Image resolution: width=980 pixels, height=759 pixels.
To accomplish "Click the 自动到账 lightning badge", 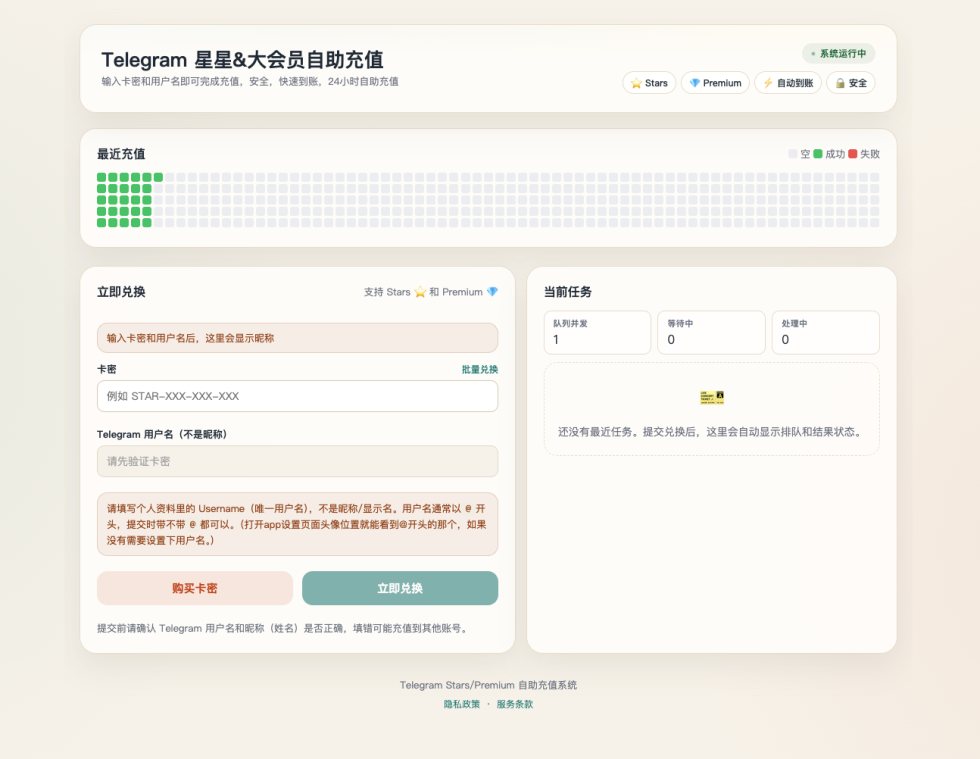I will 788,83.
